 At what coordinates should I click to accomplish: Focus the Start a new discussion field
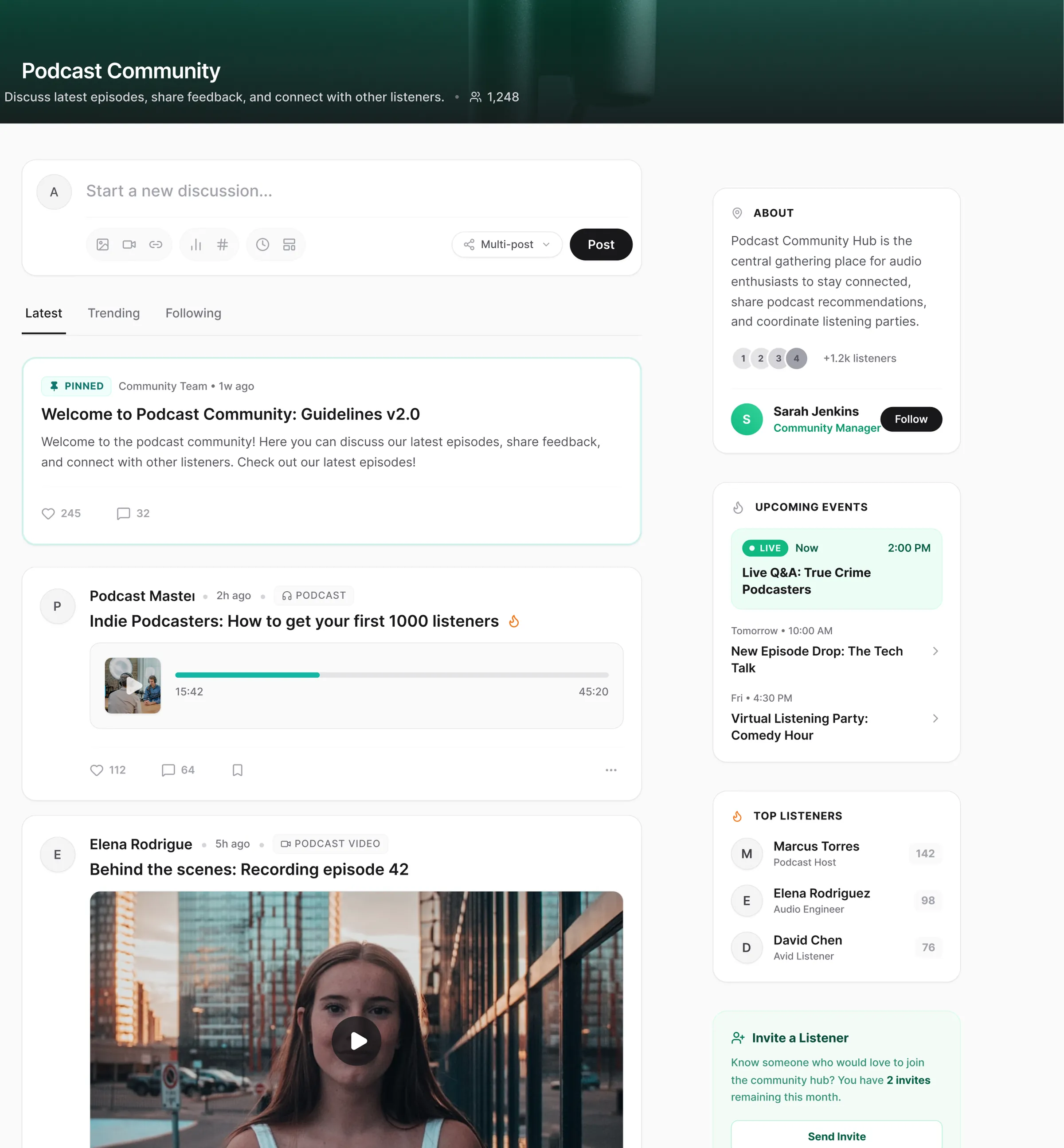click(x=357, y=191)
